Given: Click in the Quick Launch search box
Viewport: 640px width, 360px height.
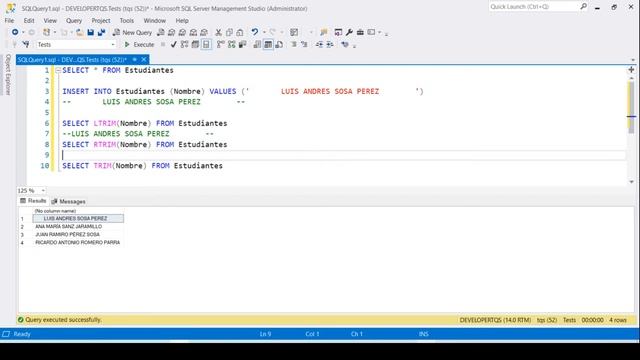Looking at the screenshot, I should click(533, 7).
